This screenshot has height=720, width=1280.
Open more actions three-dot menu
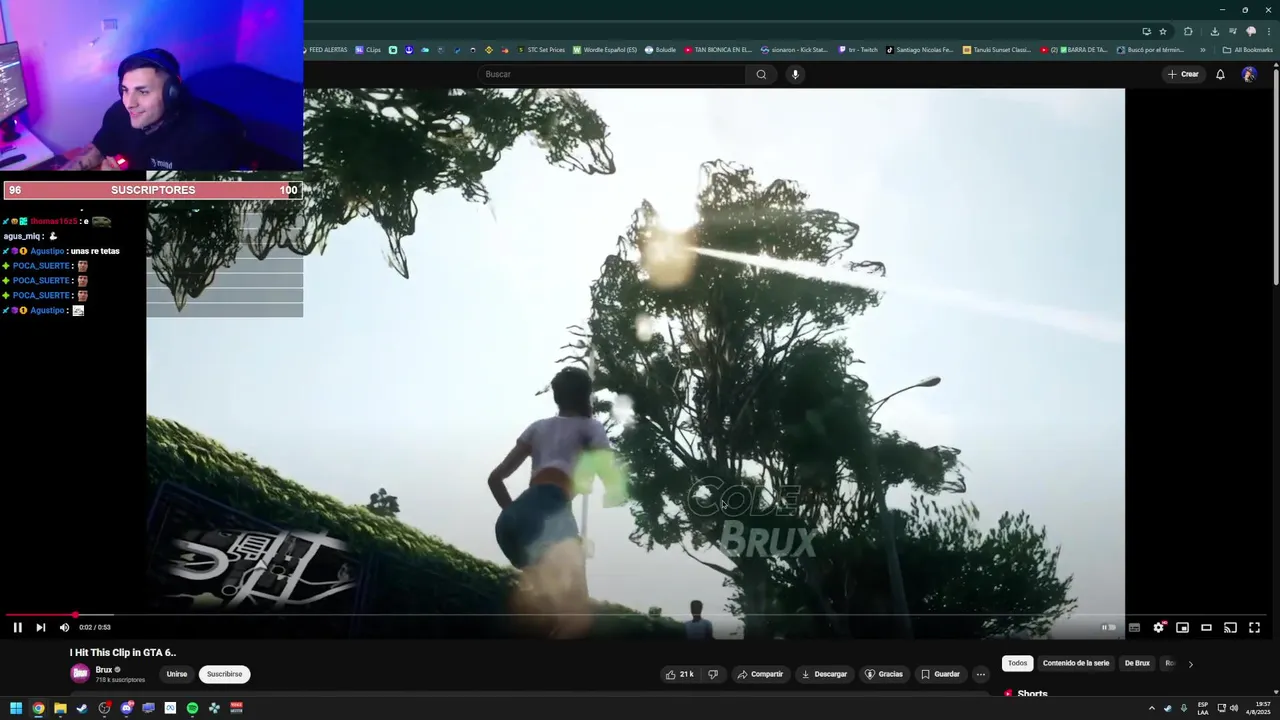coord(981,674)
